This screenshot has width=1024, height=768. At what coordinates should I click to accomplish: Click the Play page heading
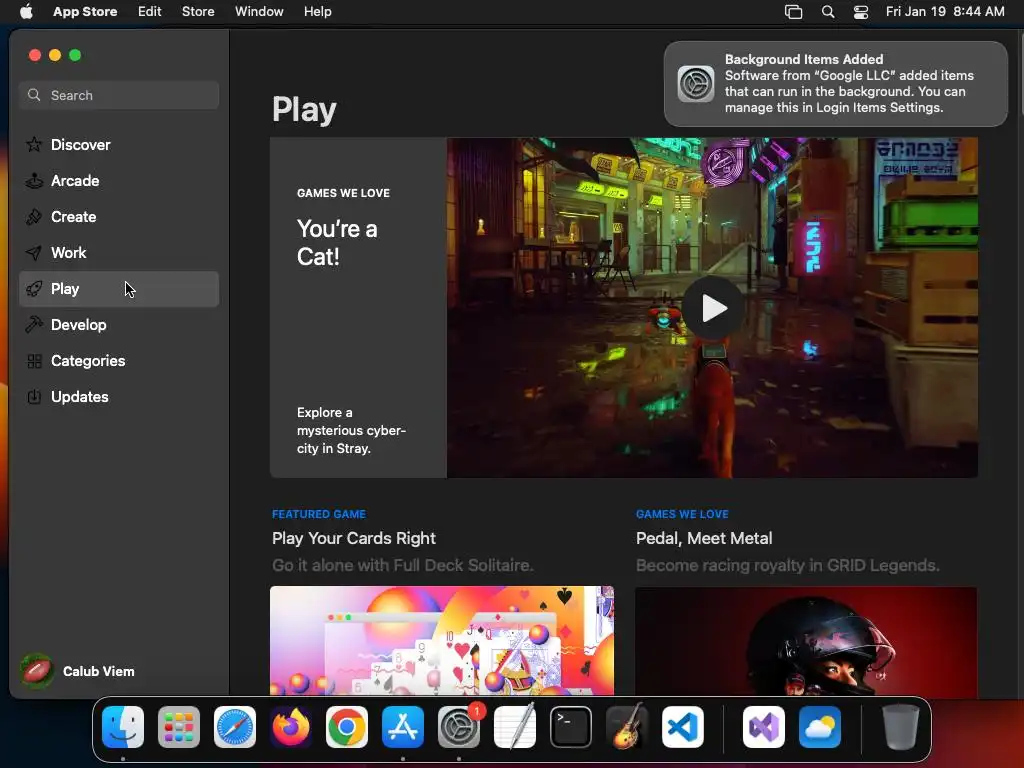pyautogui.click(x=304, y=110)
